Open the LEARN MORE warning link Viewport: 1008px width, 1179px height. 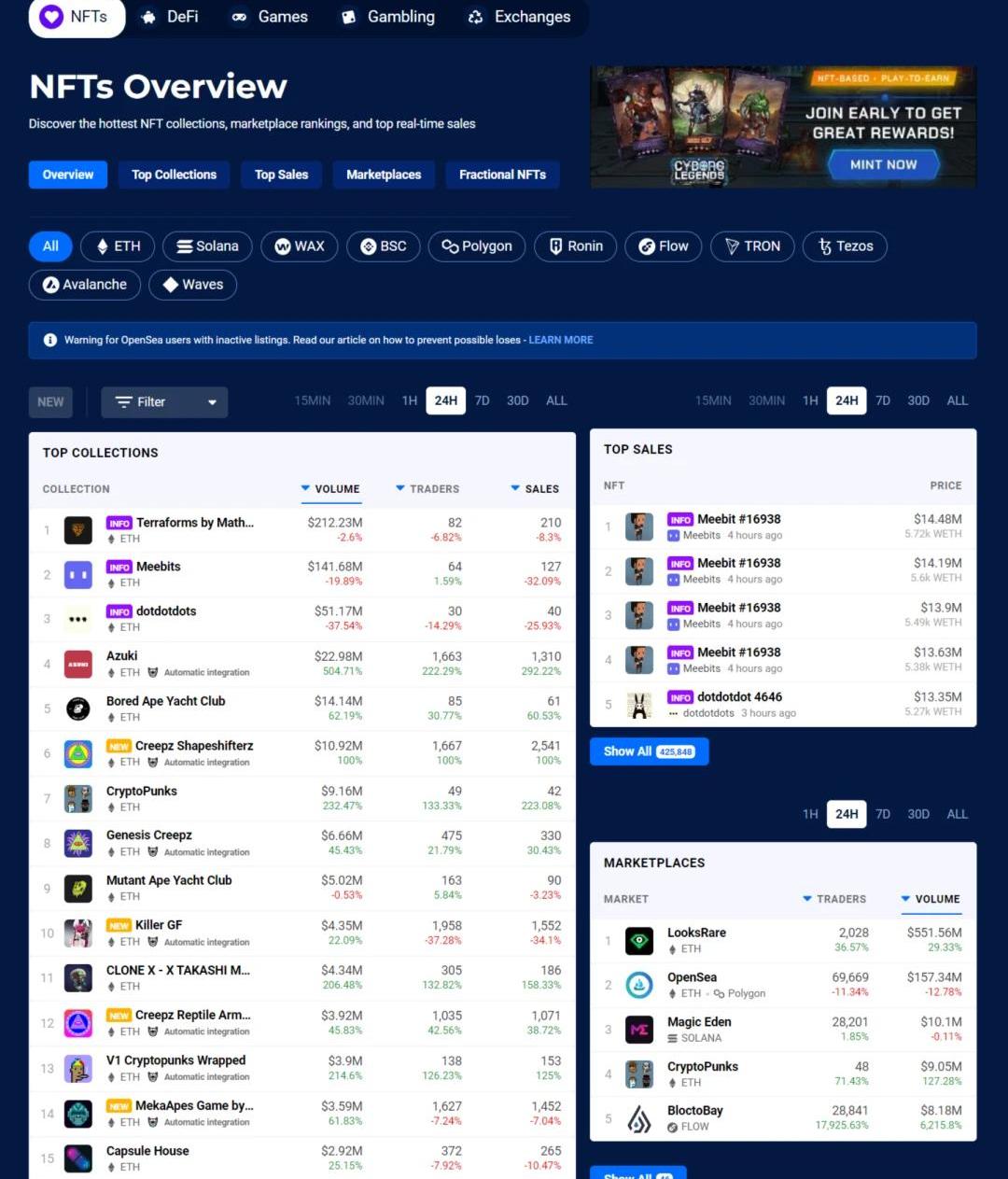[x=560, y=340]
